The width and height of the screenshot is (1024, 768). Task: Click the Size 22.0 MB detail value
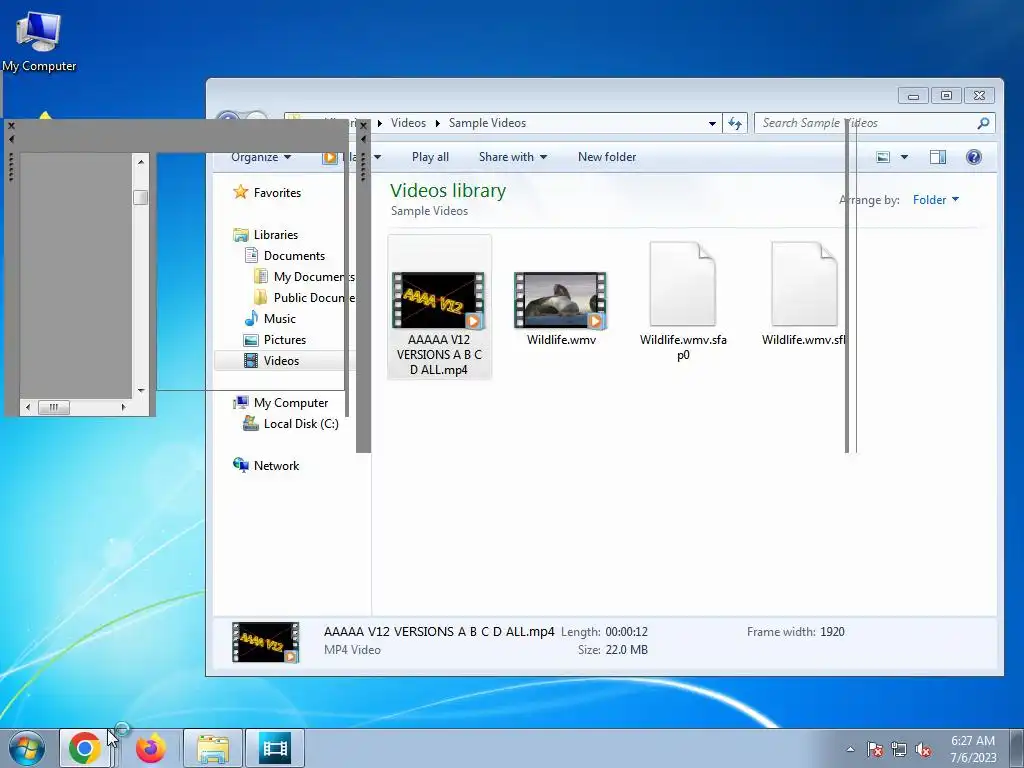626,650
